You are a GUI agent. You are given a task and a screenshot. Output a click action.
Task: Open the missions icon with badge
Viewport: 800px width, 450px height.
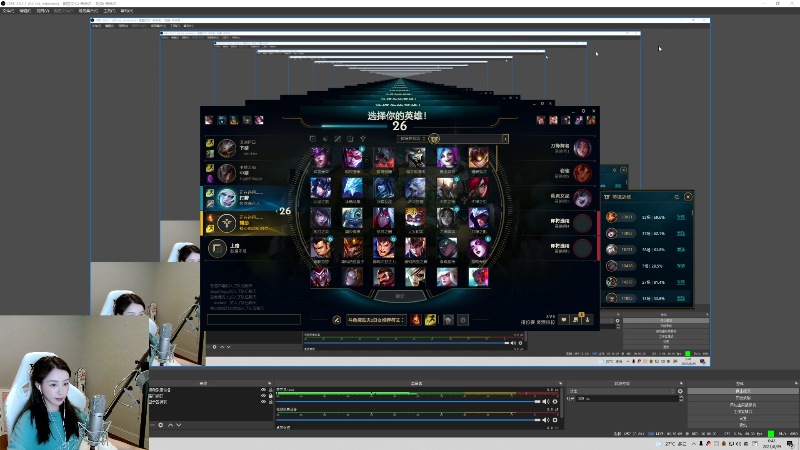[x=576, y=319]
